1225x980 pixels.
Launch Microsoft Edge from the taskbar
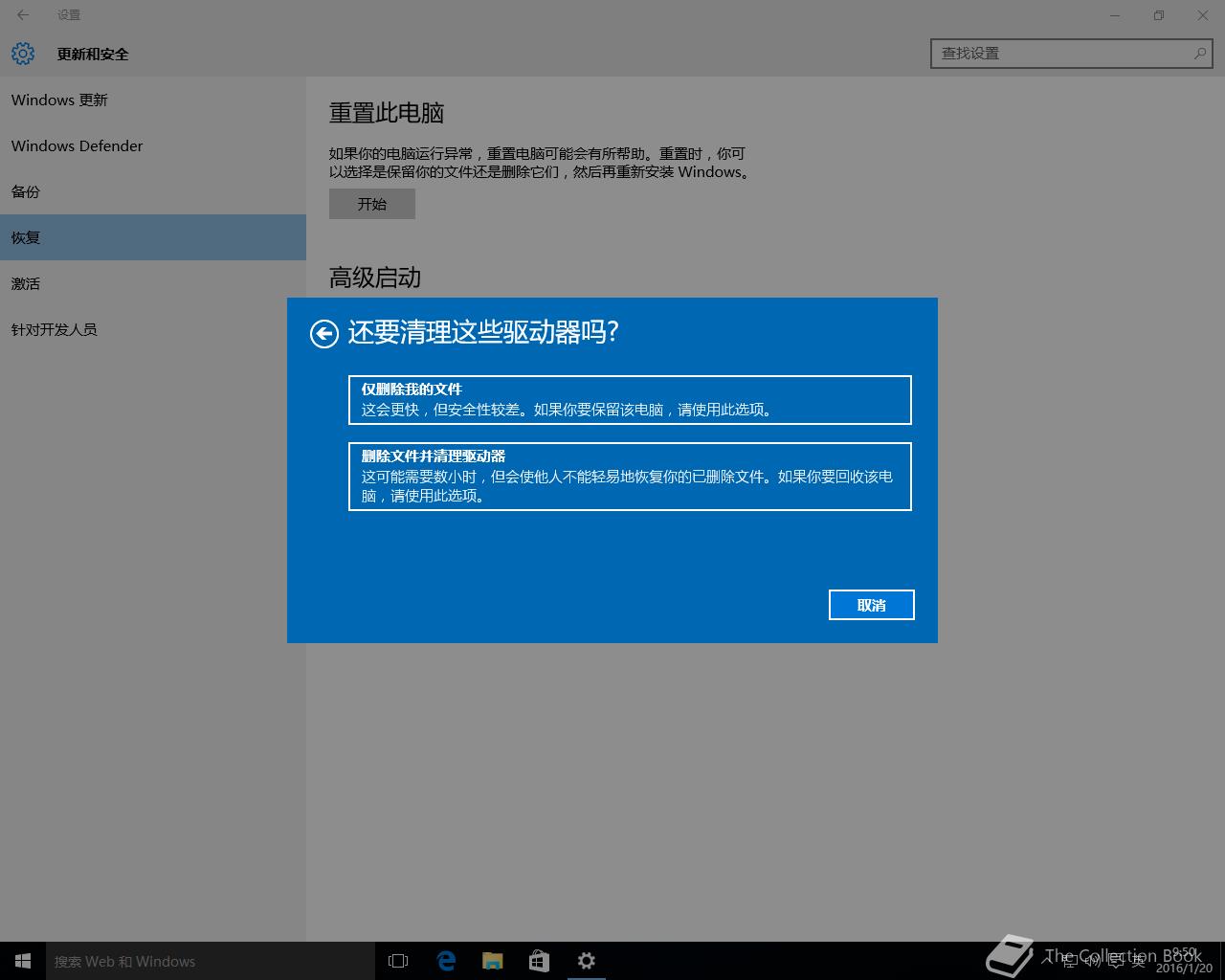point(446,961)
